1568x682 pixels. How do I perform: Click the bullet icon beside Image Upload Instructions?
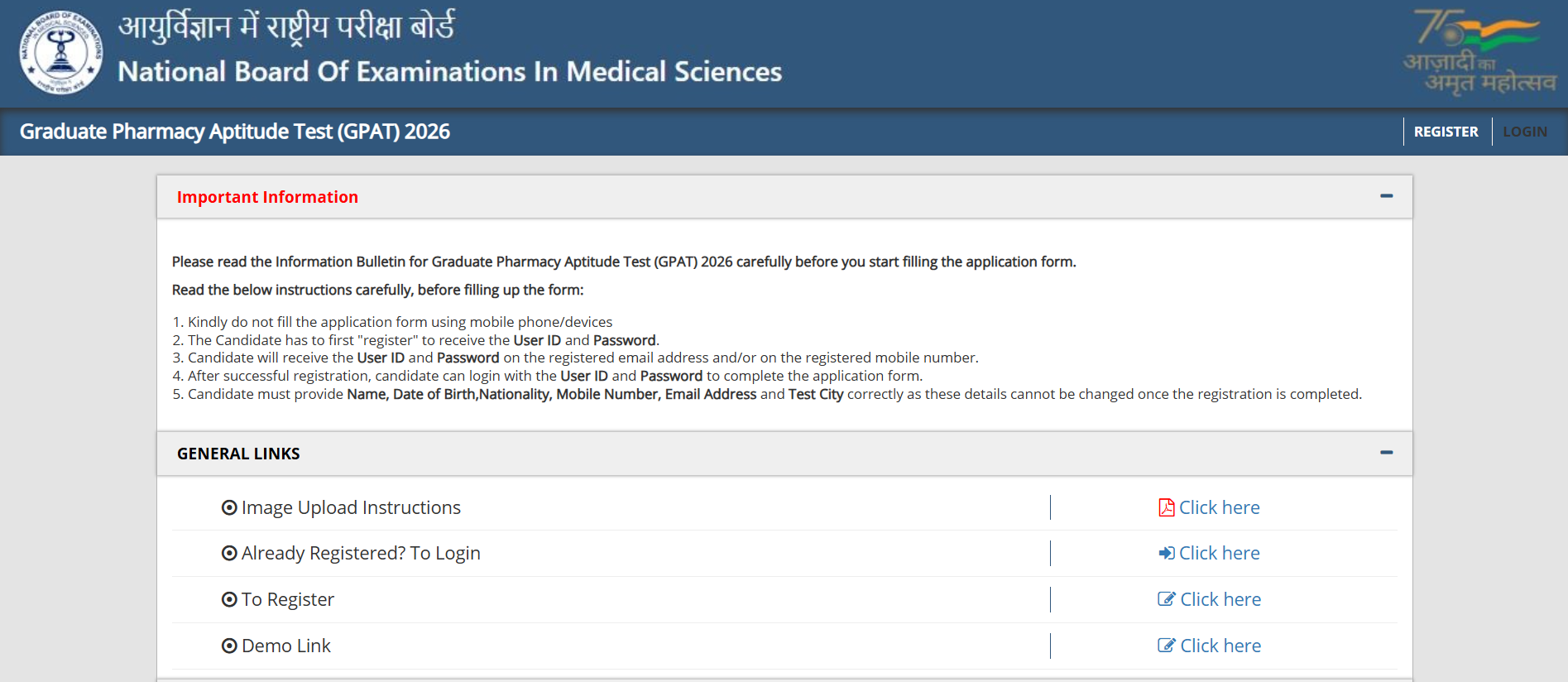click(229, 507)
